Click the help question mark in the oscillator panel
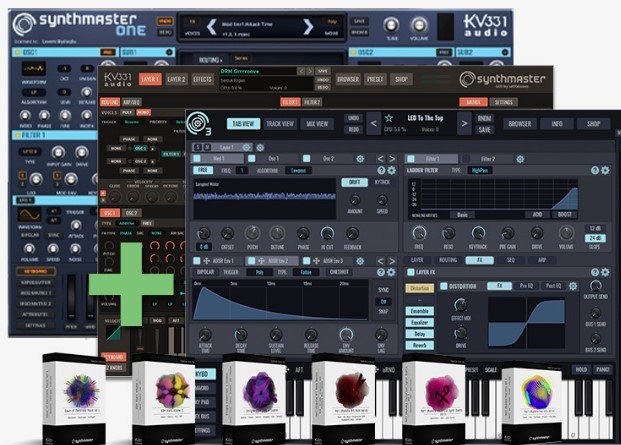The image size is (621, 445). click(381, 170)
